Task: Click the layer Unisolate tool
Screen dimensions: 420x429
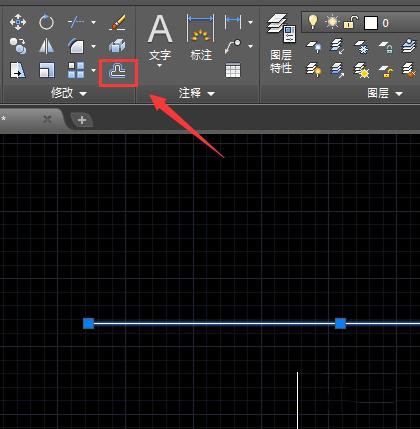Action: tap(338, 70)
